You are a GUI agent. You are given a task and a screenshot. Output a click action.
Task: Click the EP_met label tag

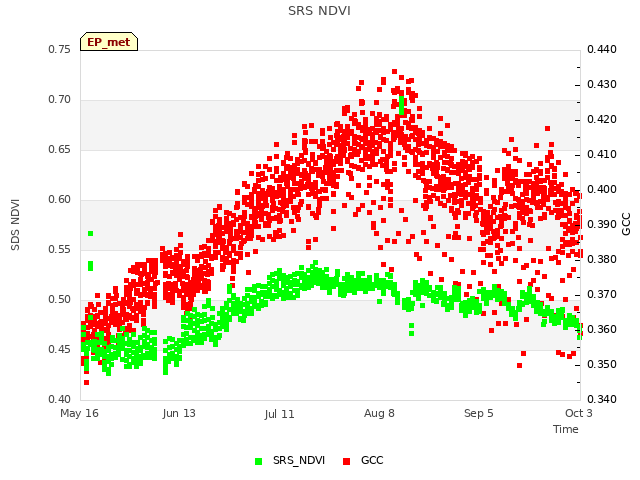click(x=109, y=42)
